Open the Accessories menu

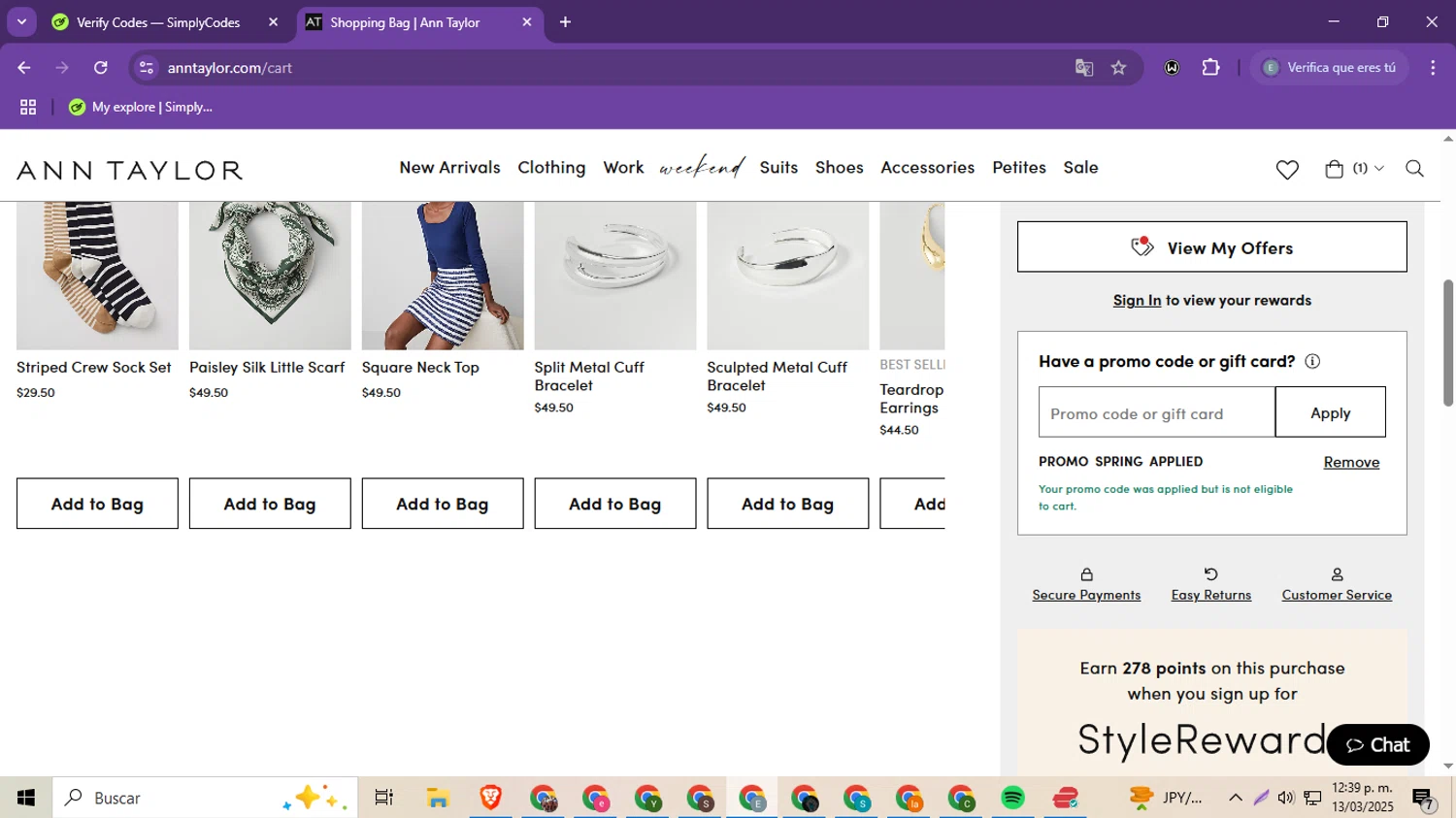927,168
